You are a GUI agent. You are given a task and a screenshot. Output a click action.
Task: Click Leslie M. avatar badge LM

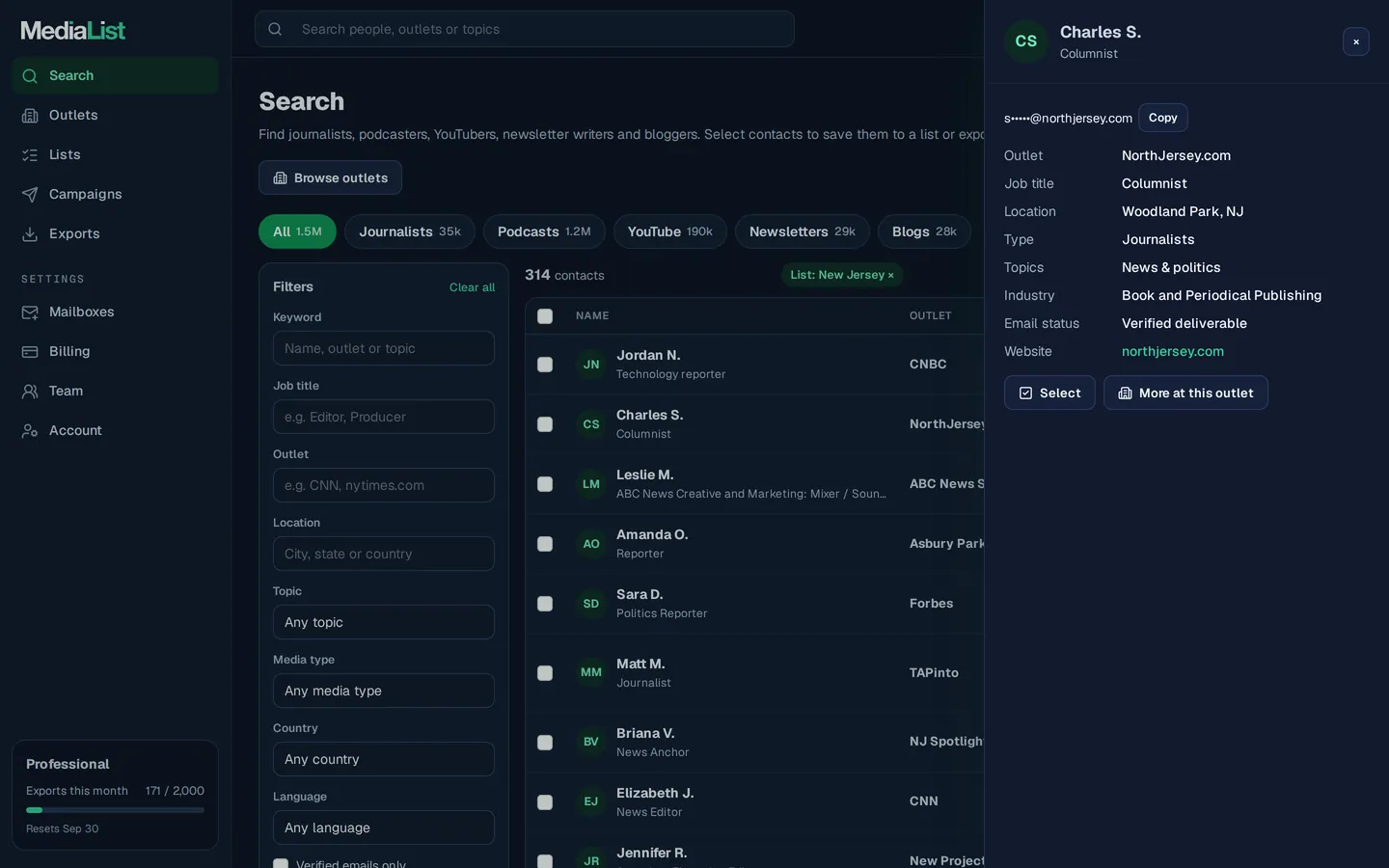(x=591, y=484)
